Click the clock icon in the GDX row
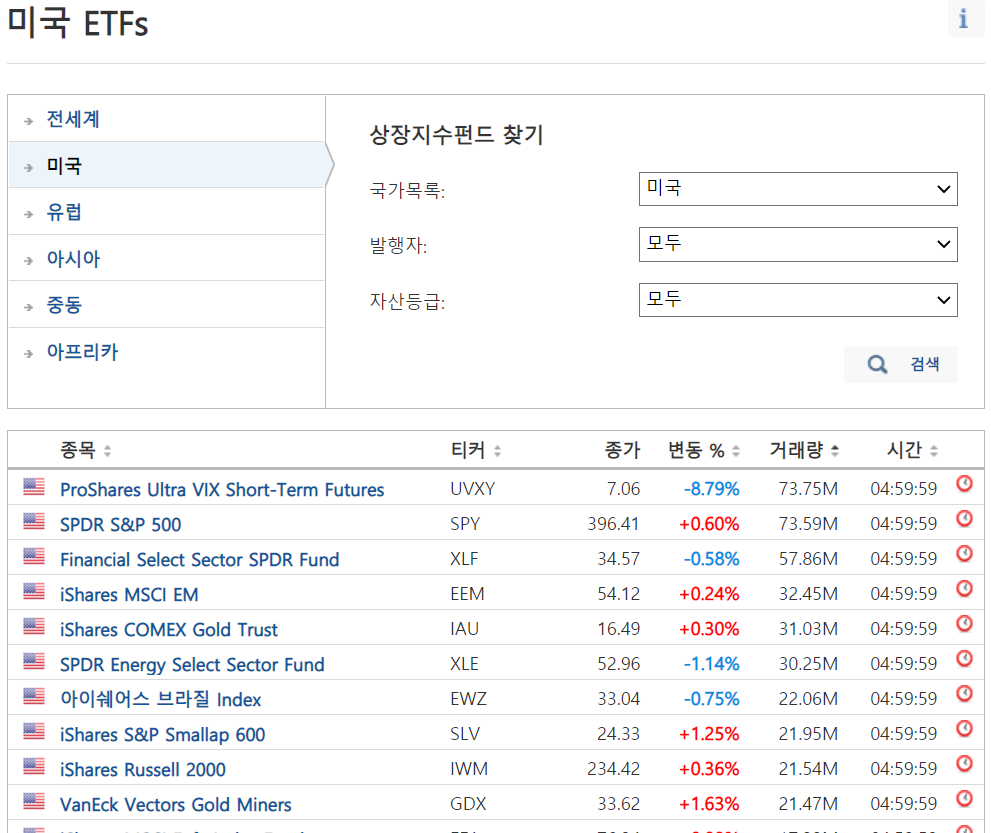This screenshot has width=991, height=833. coord(964,799)
